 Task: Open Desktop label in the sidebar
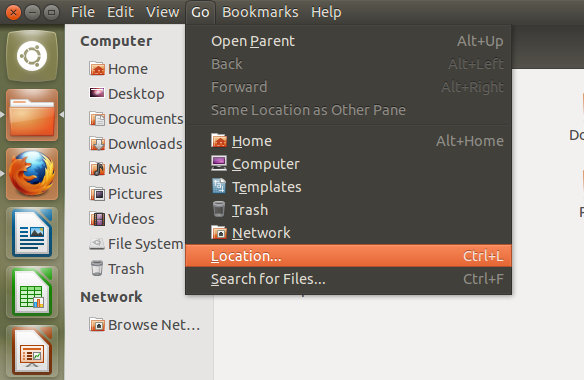click(x=136, y=94)
